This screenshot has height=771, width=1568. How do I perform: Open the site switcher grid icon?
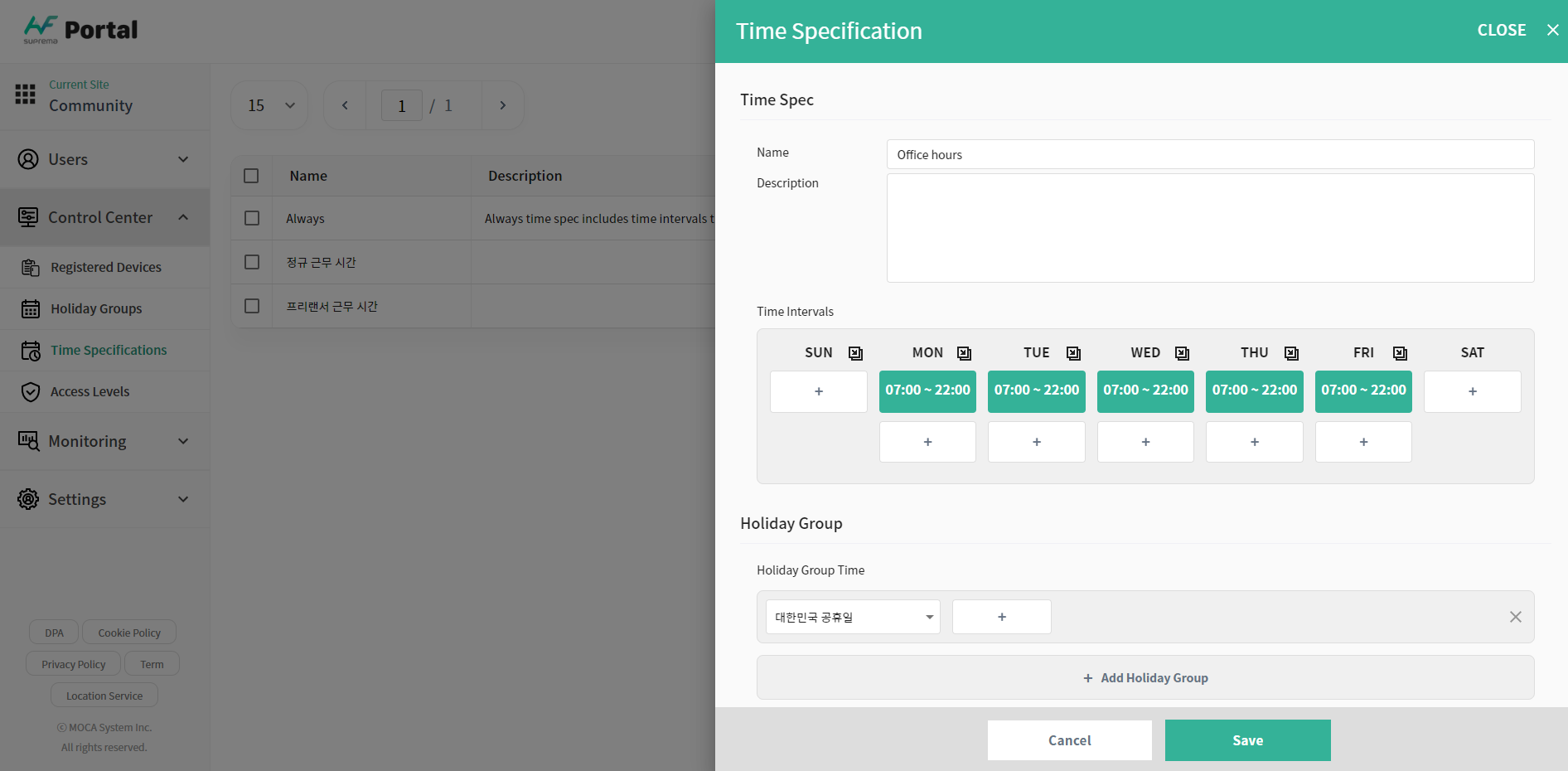[x=26, y=95]
